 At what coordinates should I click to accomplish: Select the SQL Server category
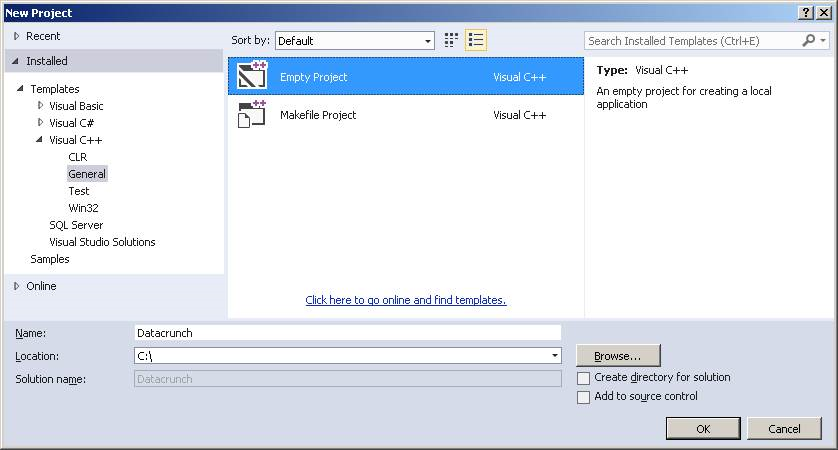pos(76,225)
